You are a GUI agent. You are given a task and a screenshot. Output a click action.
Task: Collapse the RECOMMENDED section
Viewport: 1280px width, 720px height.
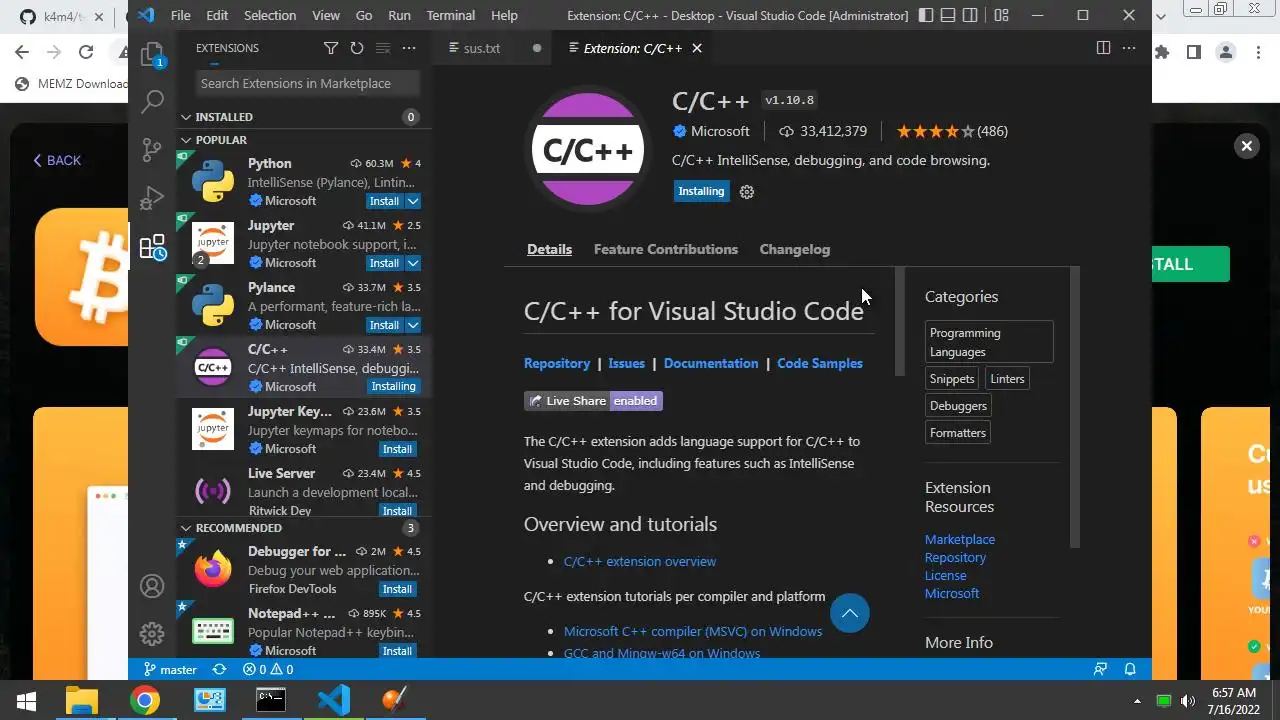coord(304,528)
